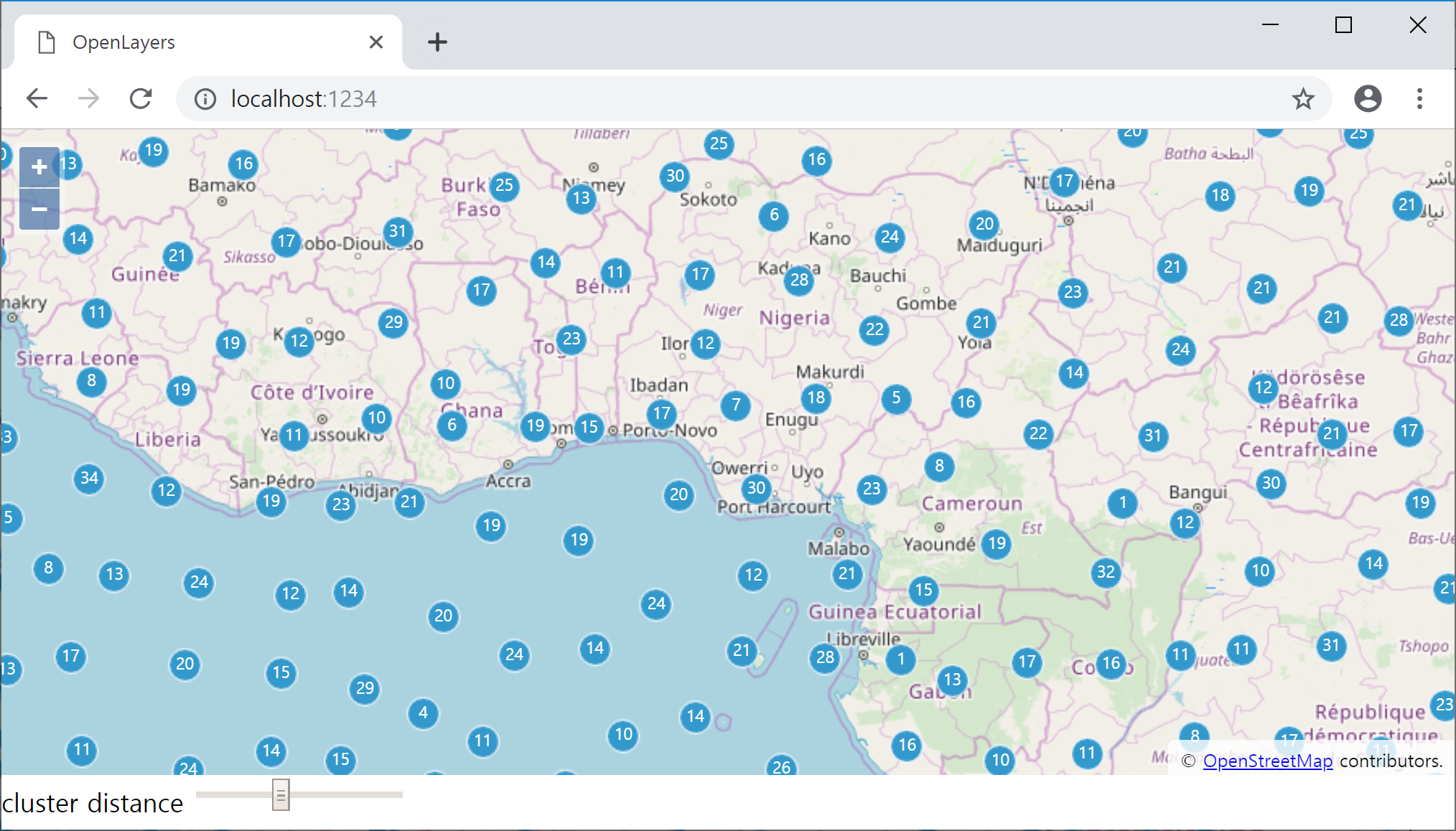Click the cluster marker labeled 34
The height and width of the screenshot is (831, 1456).
(x=89, y=478)
